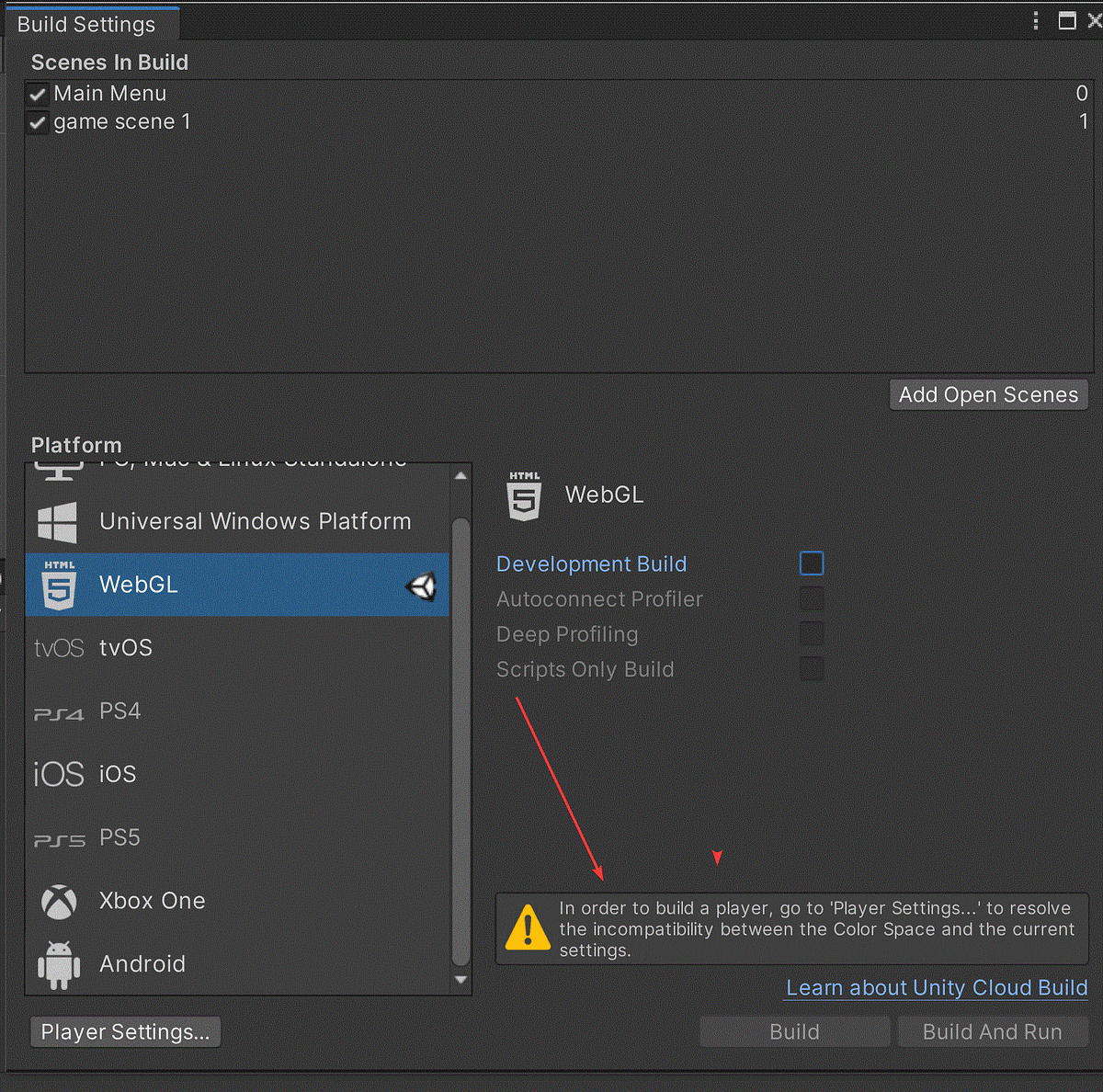Enable the Development Build checkbox
1103x1092 pixels.
(x=812, y=563)
